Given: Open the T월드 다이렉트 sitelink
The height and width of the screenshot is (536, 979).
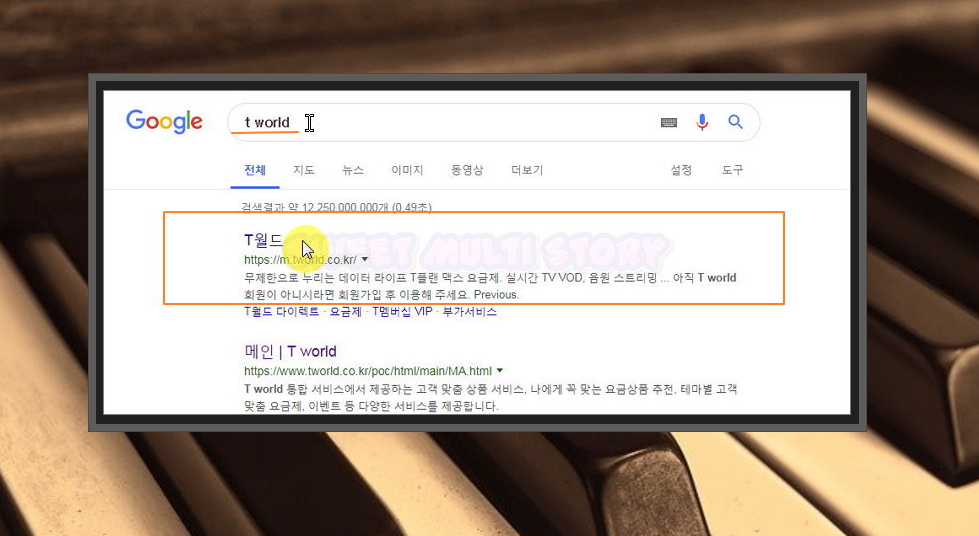Looking at the screenshot, I should pyautogui.click(x=281, y=311).
